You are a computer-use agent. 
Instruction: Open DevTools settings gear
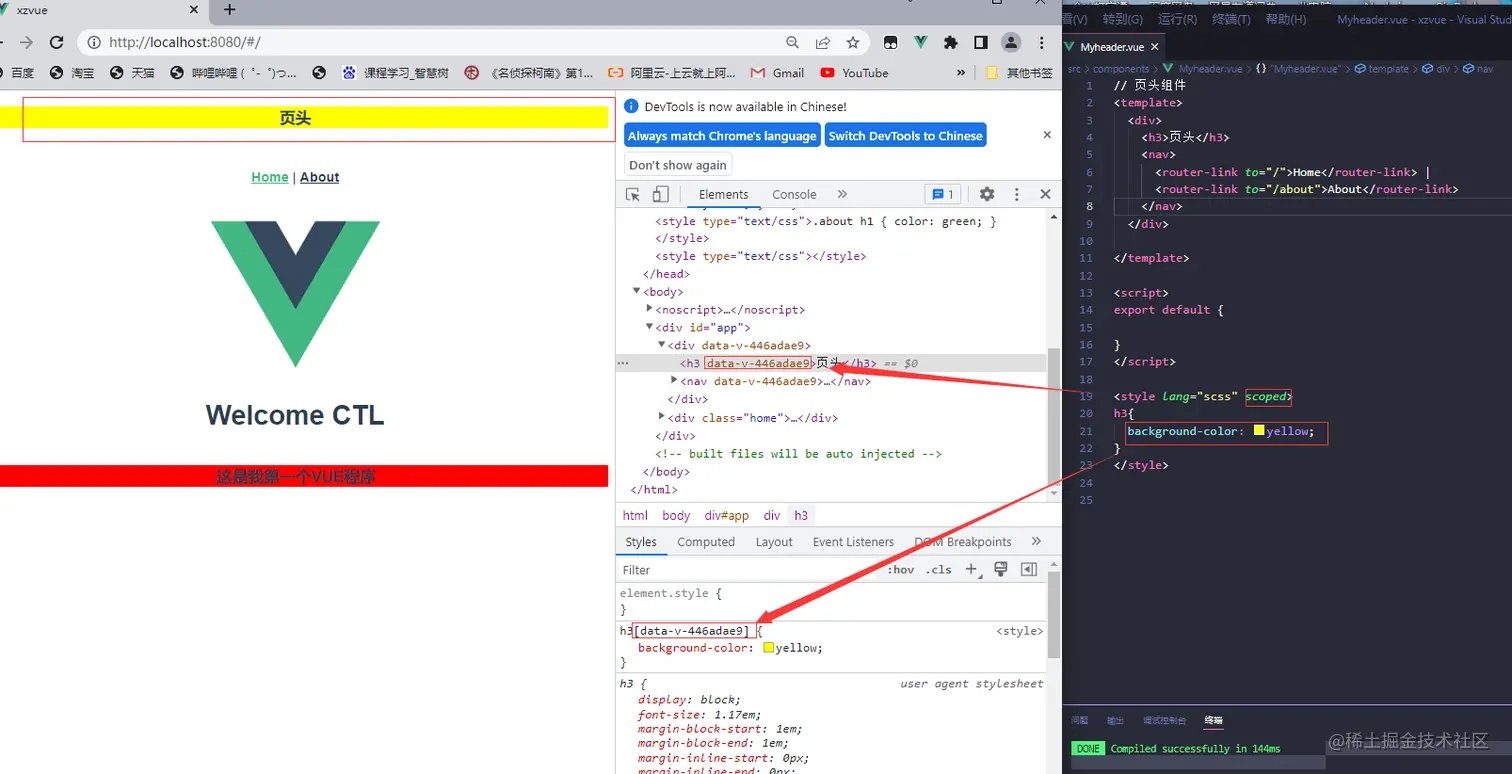[987, 194]
